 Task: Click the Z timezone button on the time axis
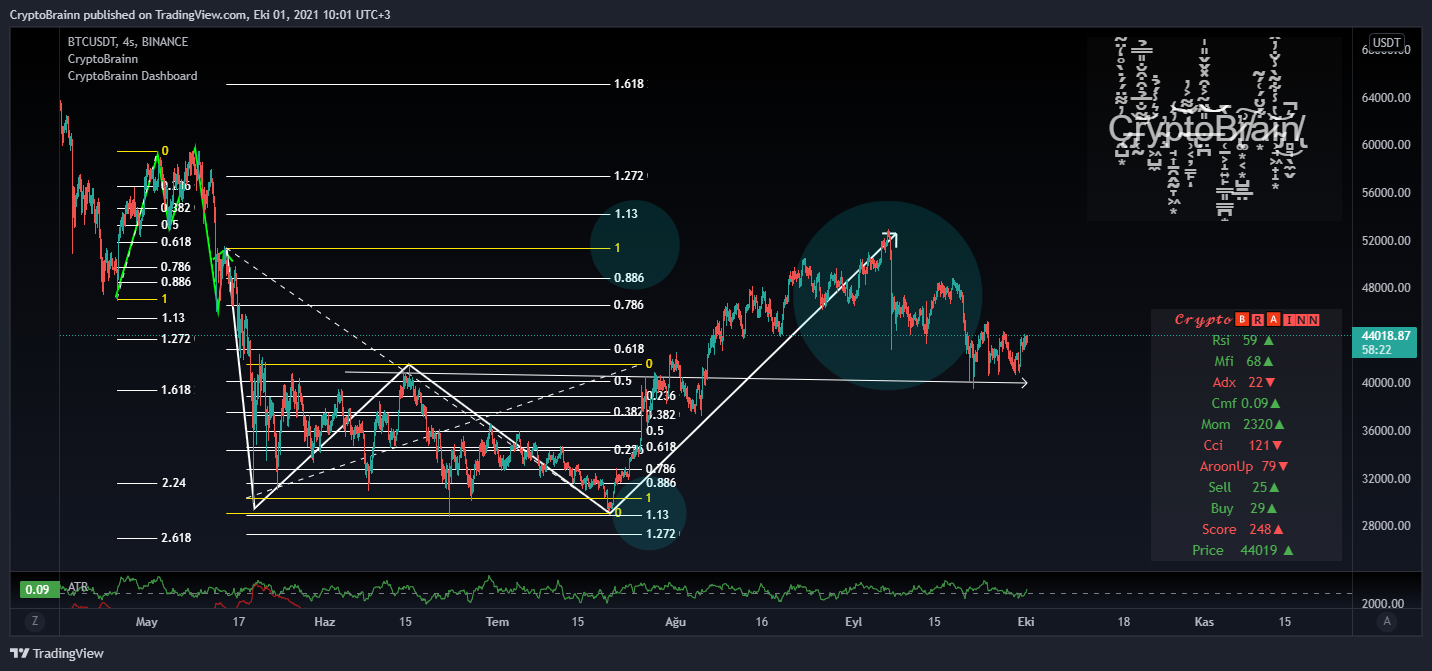point(35,621)
